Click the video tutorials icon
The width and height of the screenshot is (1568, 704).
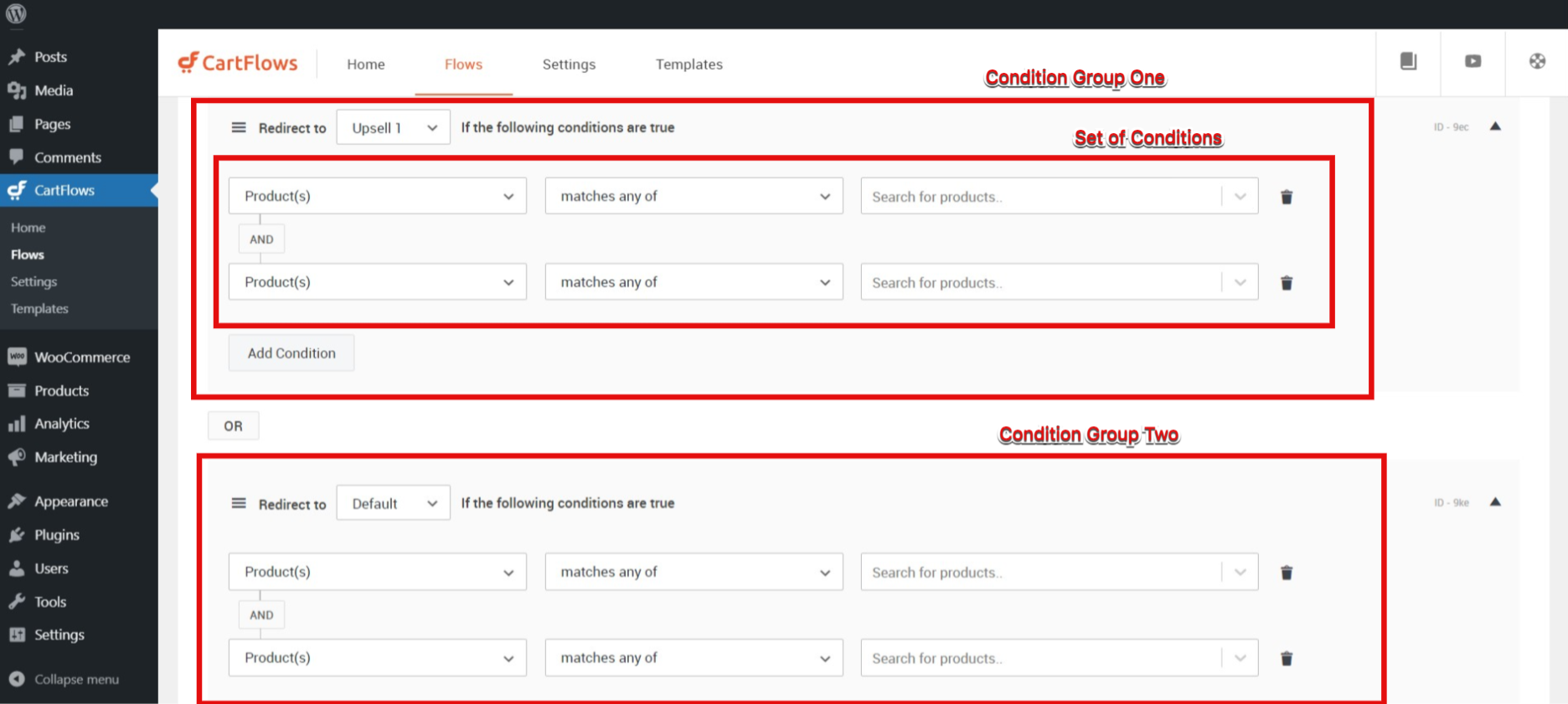(x=1473, y=61)
